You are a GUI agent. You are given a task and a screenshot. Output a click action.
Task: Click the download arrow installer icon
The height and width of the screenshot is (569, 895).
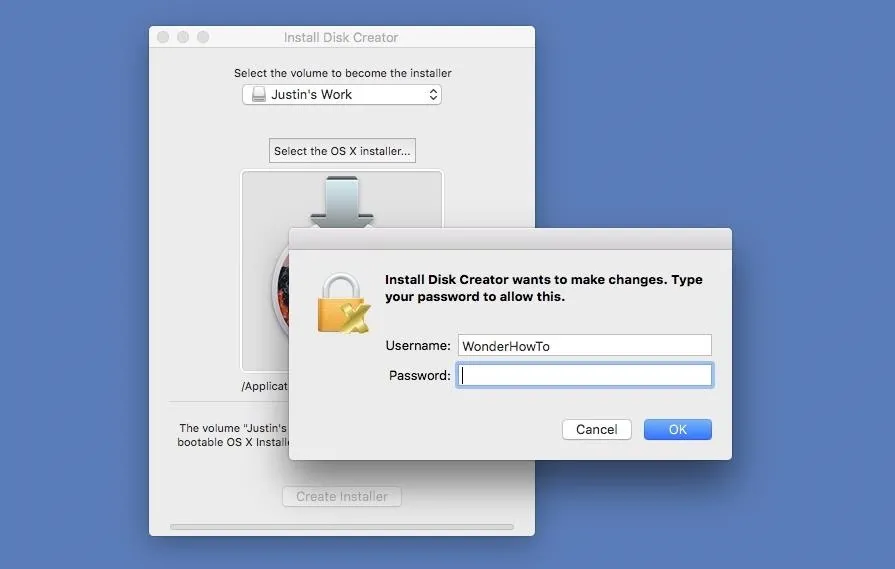[x=342, y=201]
